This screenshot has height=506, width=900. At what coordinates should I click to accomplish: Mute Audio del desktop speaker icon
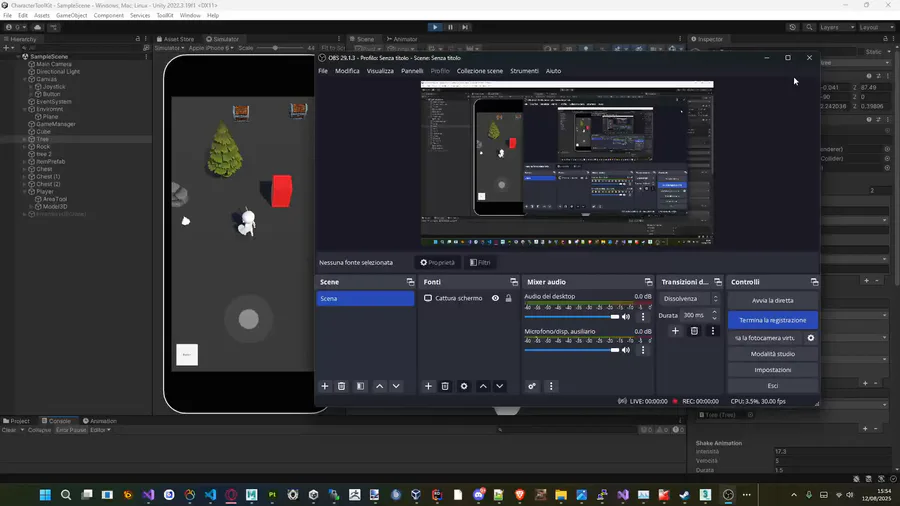626,317
